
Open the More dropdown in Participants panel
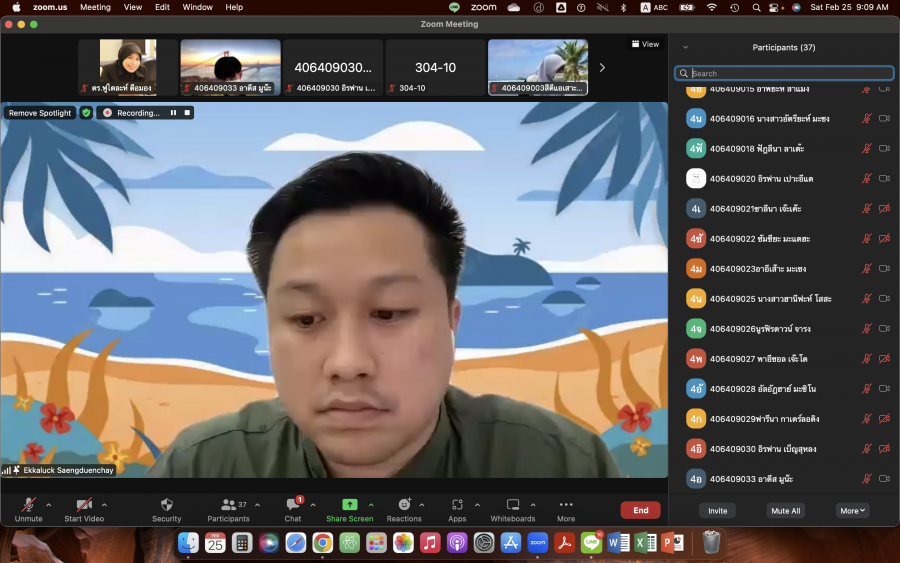pyautogui.click(x=852, y=510)
